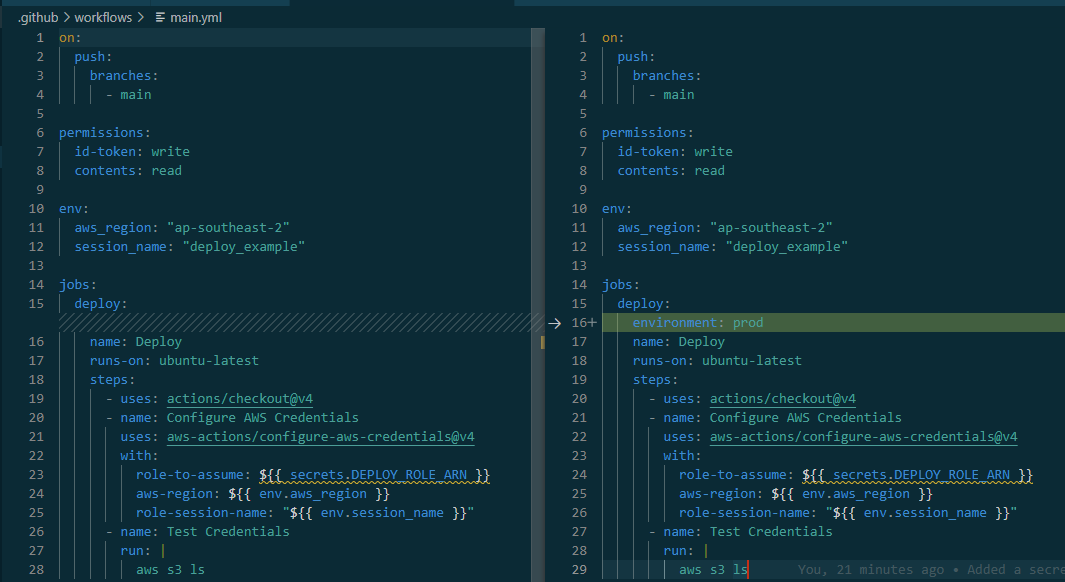1065x582 pixels.
Task: Click 'Test Credentials' in the modified pane
Action: coord(771,532)
